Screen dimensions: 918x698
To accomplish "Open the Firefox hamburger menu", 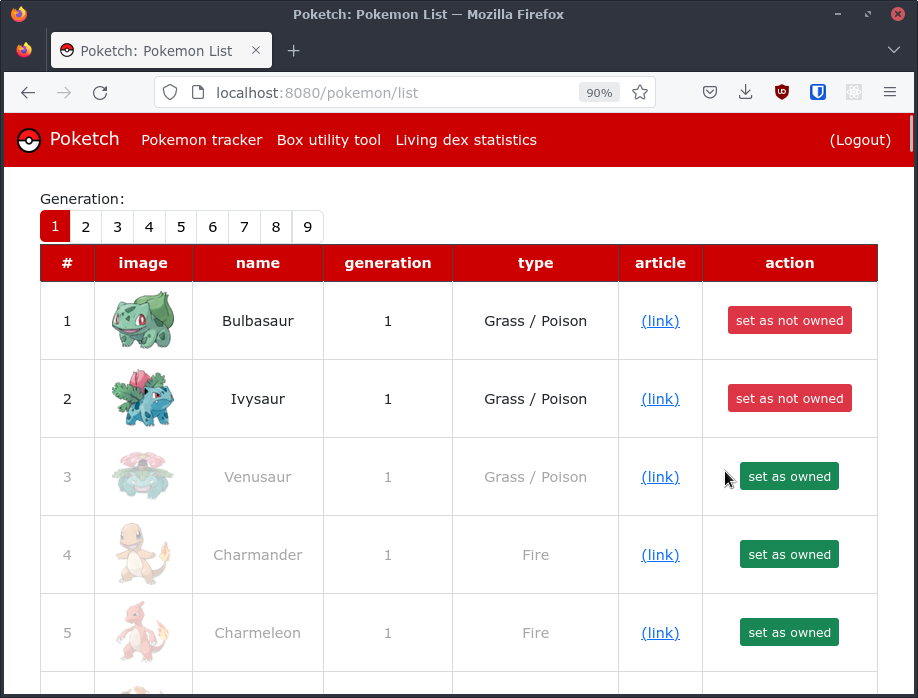I will (889, 92).
